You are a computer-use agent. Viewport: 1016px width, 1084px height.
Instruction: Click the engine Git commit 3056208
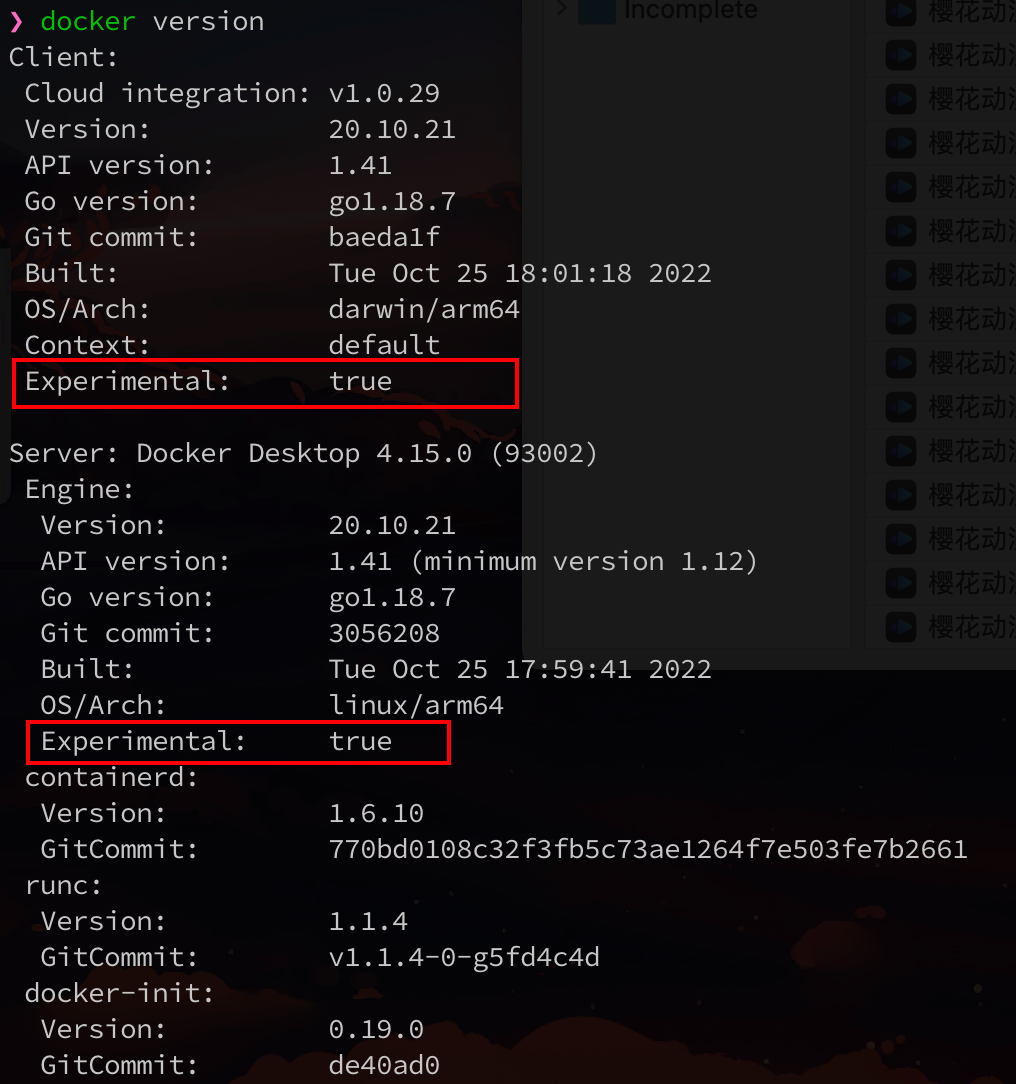click(x=384, y=633)
